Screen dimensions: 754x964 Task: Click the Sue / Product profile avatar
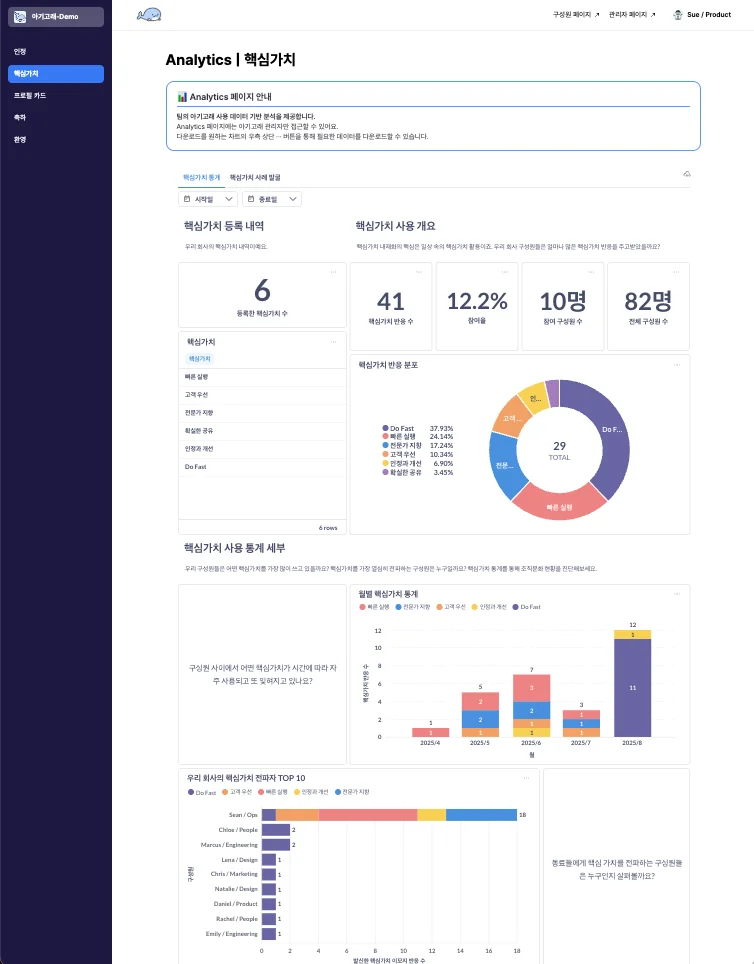click(678, 15)
